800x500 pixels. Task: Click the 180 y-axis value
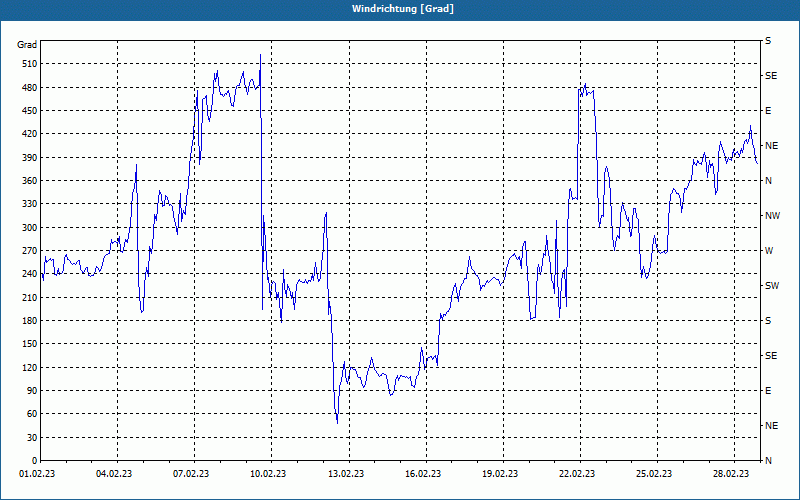[30, 320]
